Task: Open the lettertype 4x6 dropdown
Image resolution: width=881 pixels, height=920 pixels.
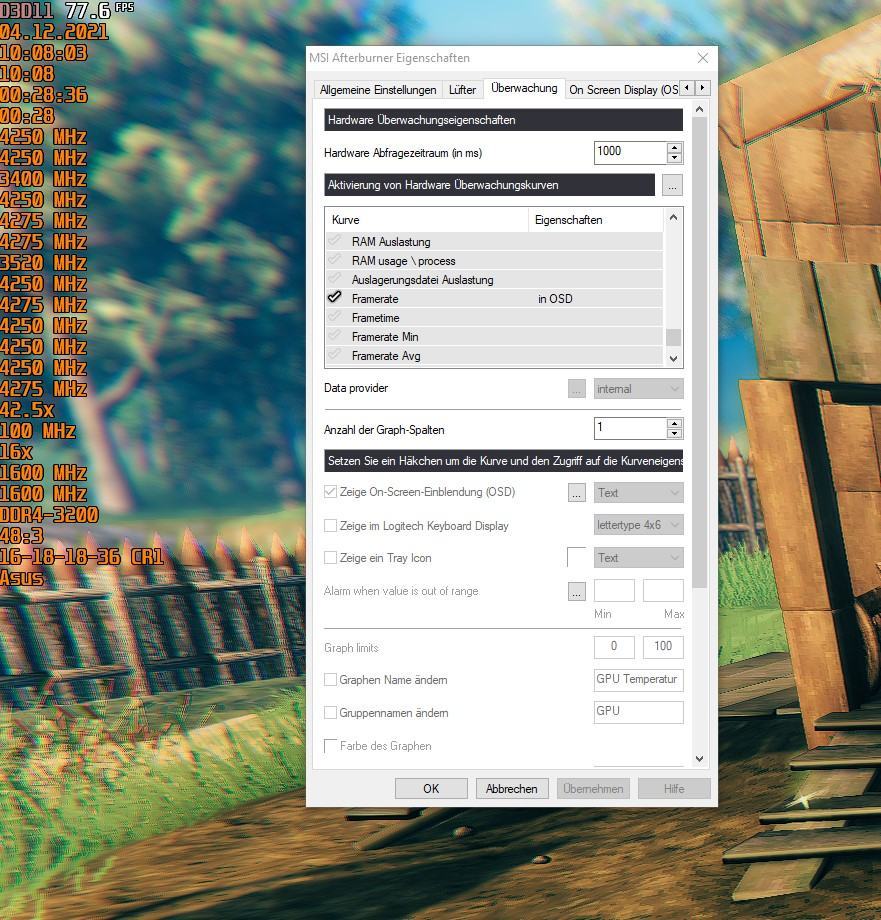Action: (x=638, y=525)
